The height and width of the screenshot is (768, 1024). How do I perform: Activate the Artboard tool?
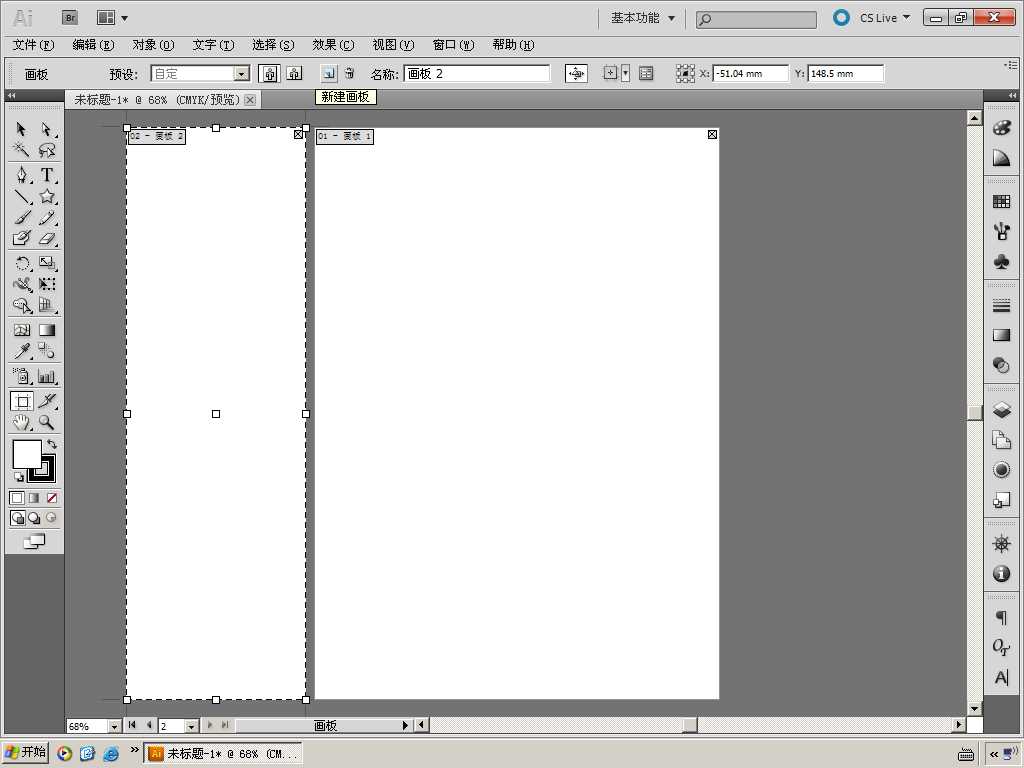[22, 401]
